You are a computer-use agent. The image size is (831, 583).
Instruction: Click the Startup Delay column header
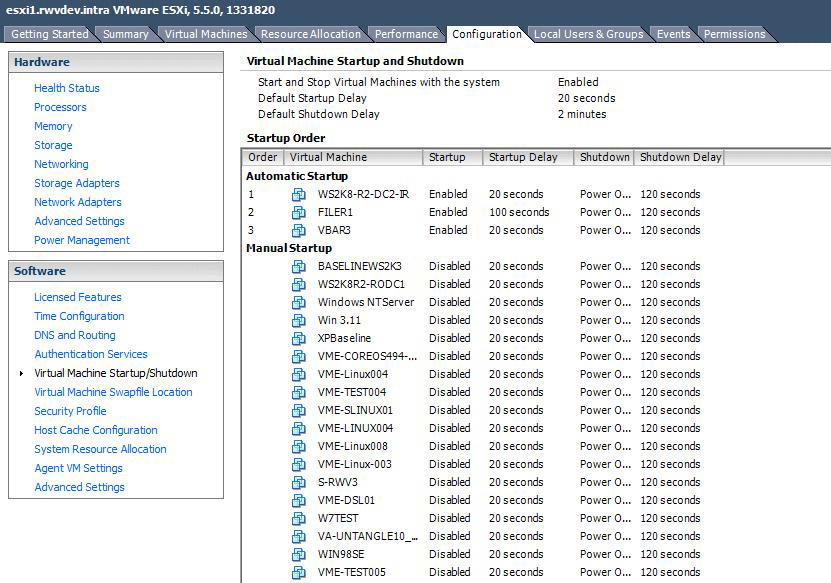tap(528, 157)
